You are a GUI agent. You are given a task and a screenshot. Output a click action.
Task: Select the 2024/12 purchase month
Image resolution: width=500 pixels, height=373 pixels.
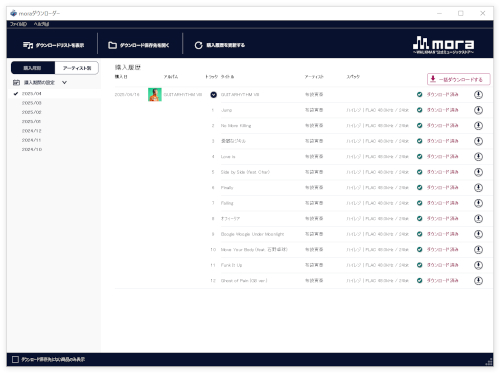[32, 131]
